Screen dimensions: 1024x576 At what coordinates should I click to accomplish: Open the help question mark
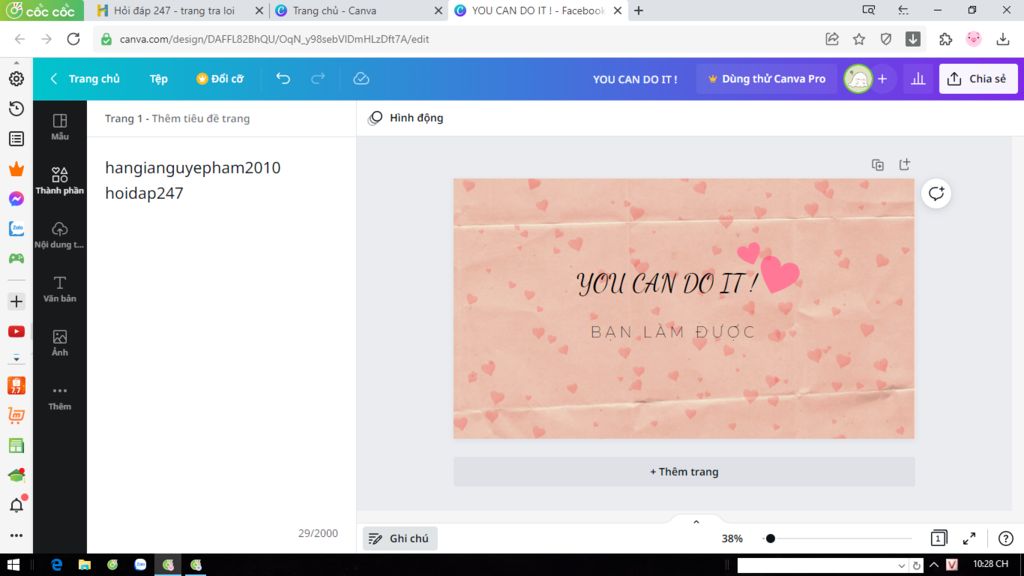pos(1006,538)
